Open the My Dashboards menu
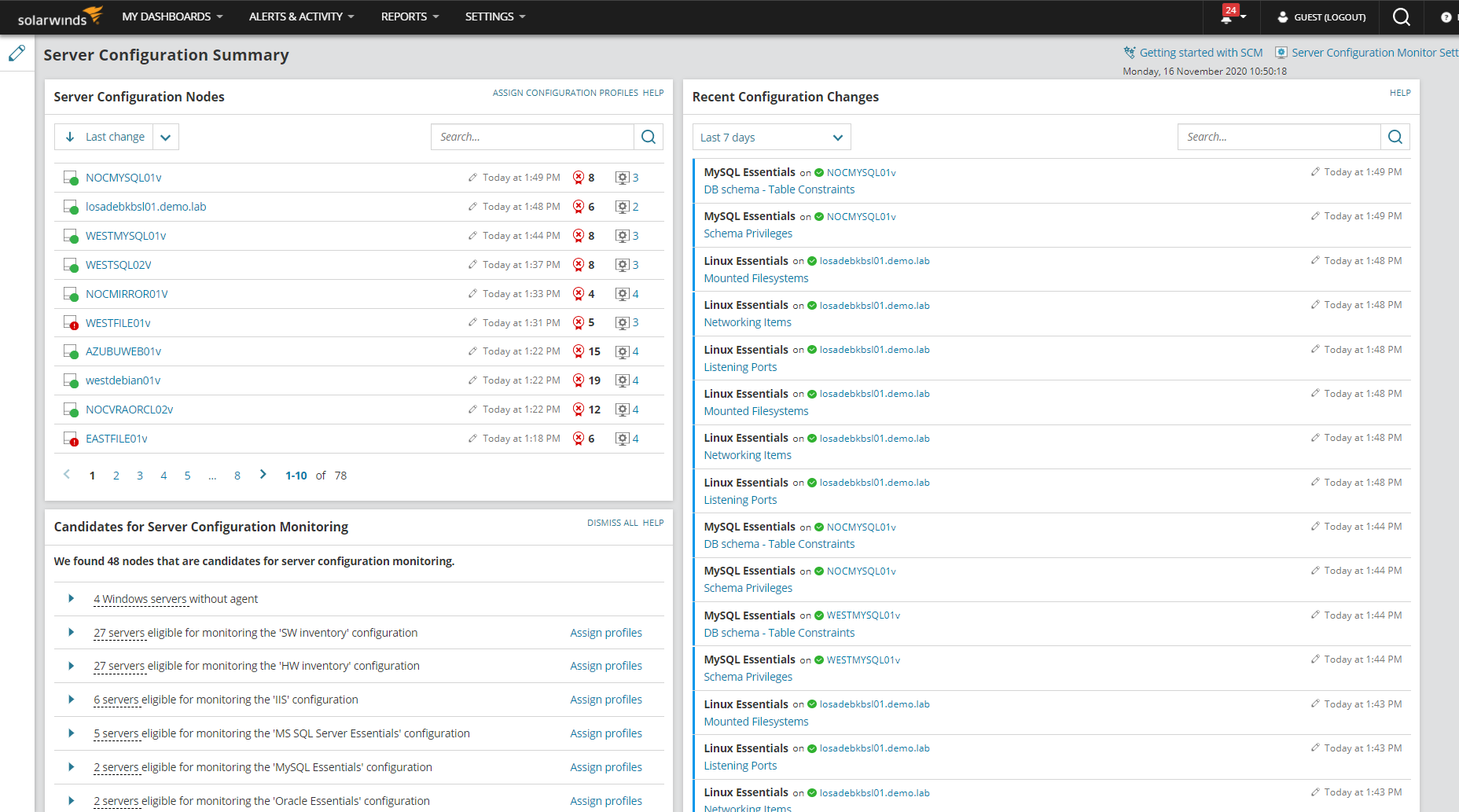1459x812 pixels. click(172, 17)
